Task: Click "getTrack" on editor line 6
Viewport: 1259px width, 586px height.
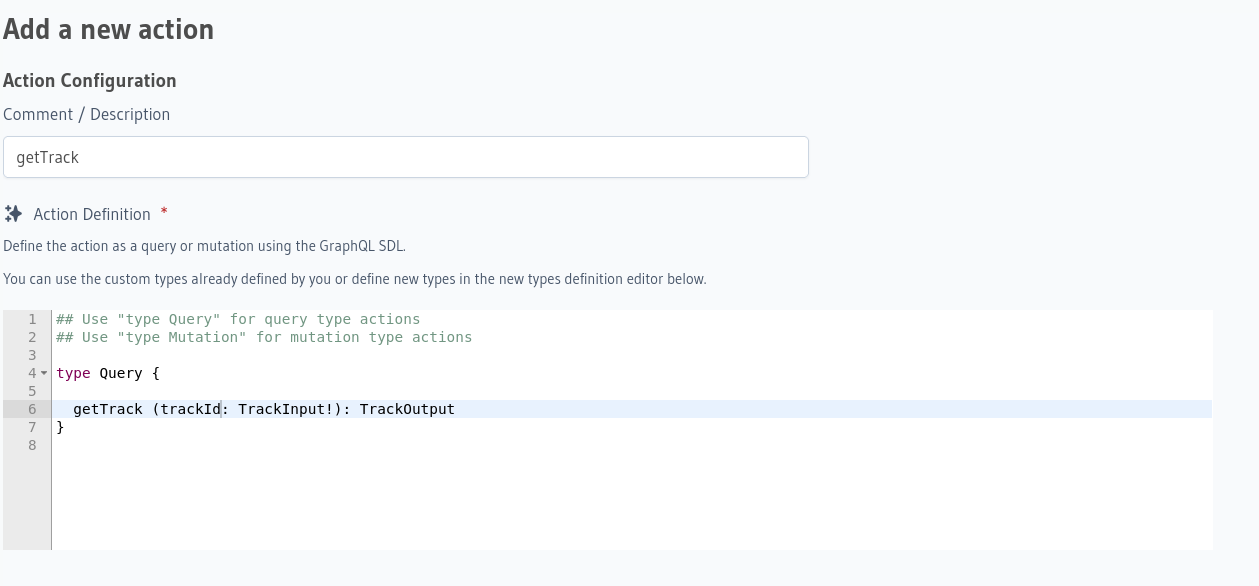Action: coord(108,409)
